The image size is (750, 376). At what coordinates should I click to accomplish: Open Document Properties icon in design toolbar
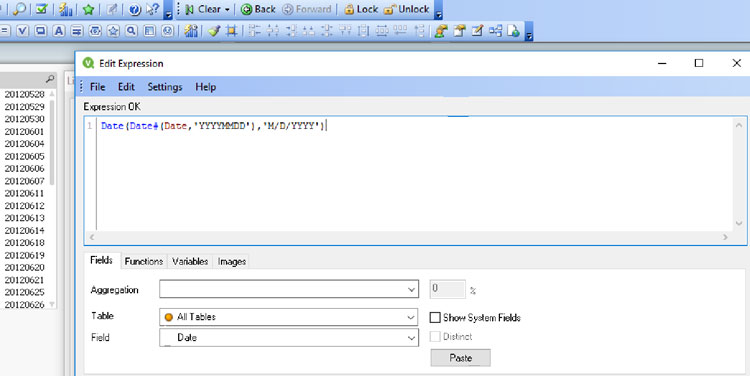pyautogui.click(x=459, y=31)
